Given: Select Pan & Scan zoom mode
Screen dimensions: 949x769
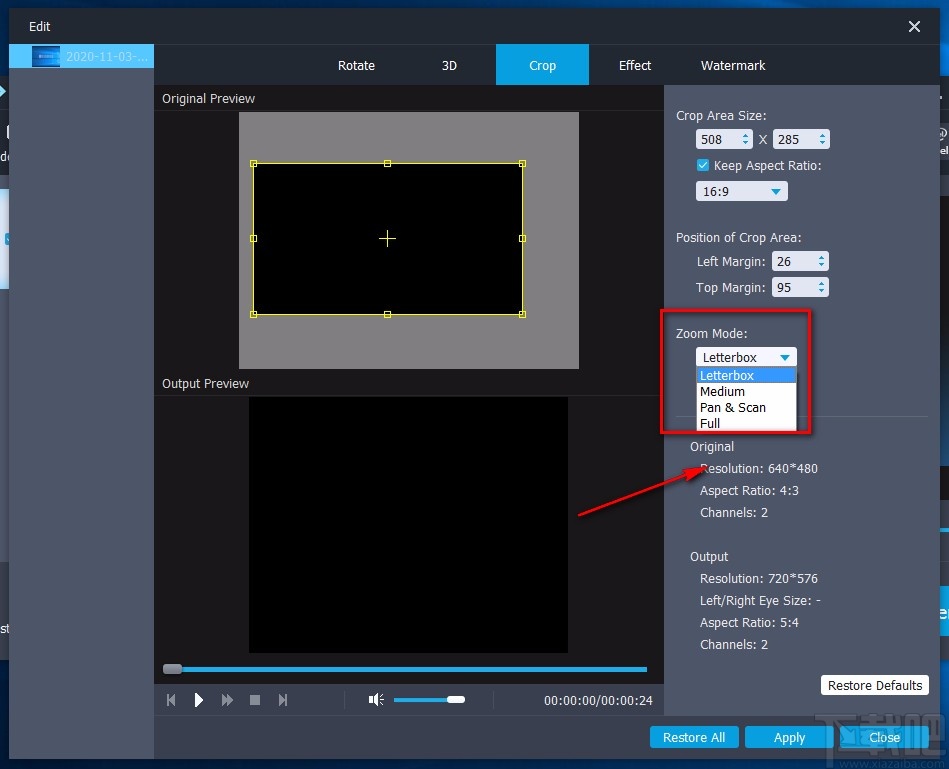Looking at the screenshot, I should pos(733,407).
